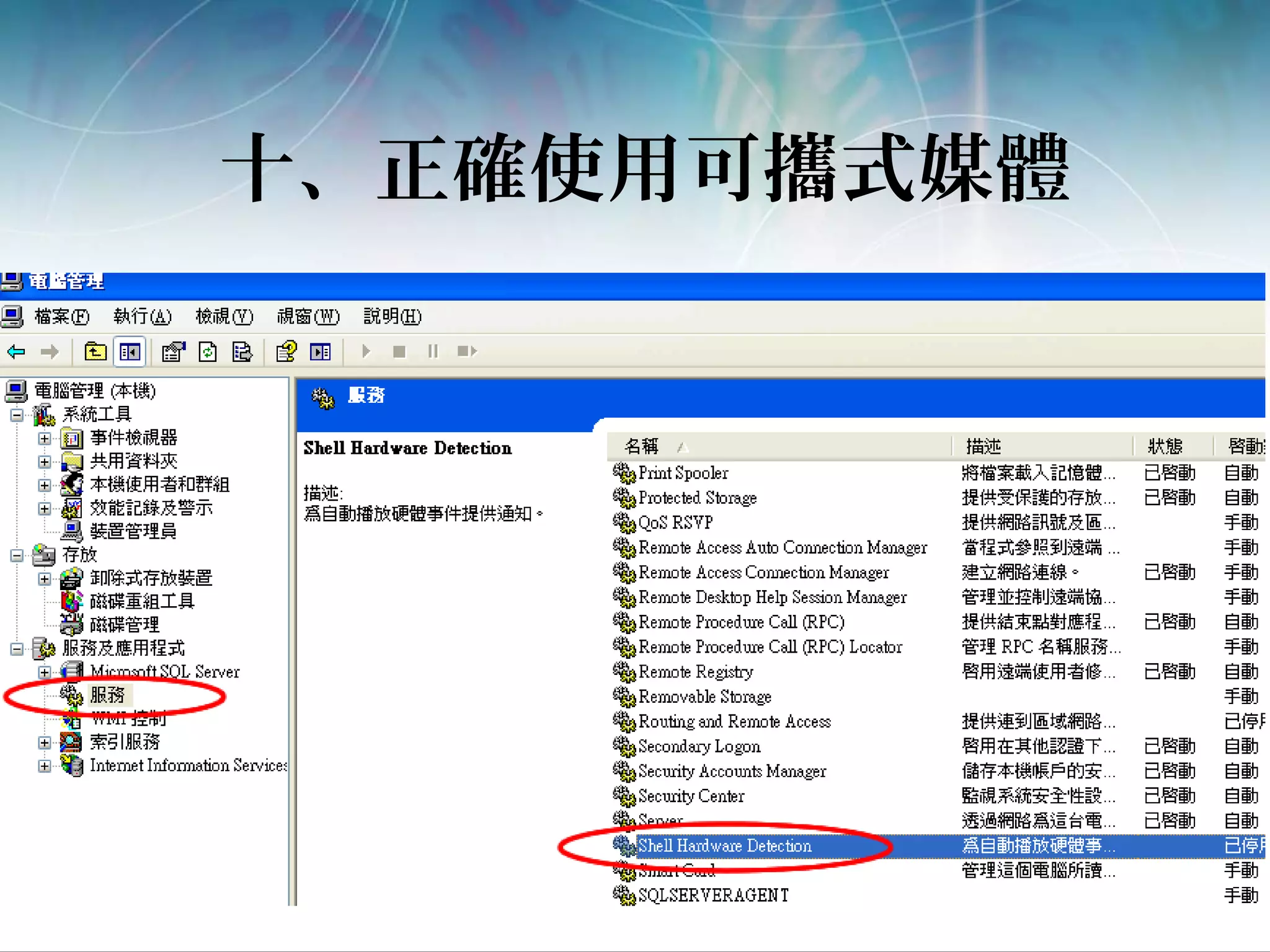Screen dimensions: 1270x952
Task: Open the 檢視(V) menu
Action: click(x=224, y=316)
